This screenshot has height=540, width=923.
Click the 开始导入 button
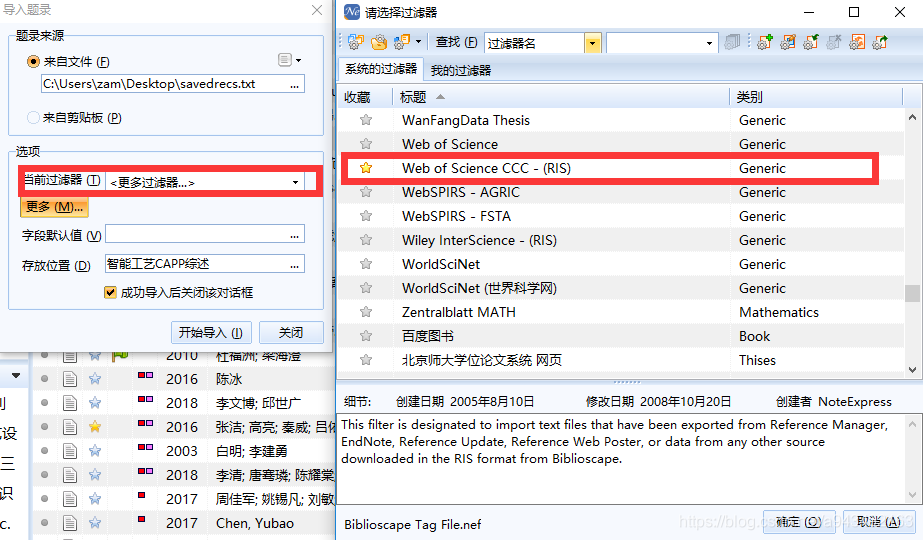click(x=211, y=333)
